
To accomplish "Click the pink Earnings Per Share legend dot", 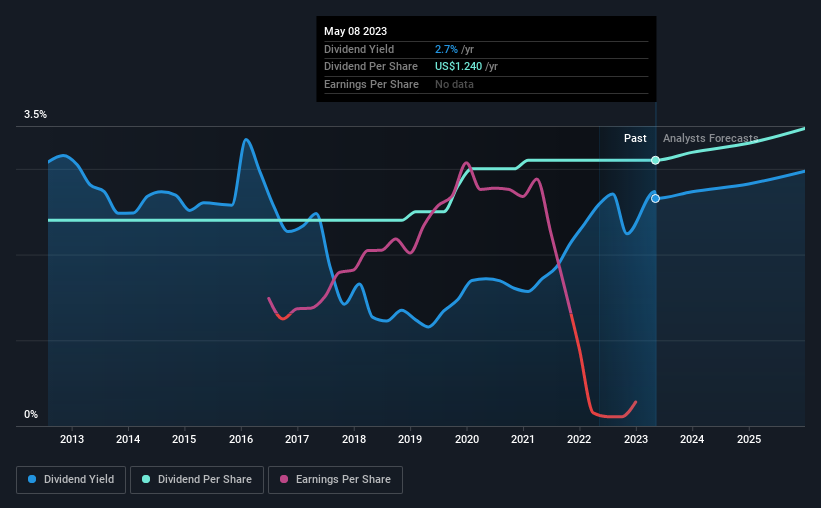I will click(x=284, y=479).
